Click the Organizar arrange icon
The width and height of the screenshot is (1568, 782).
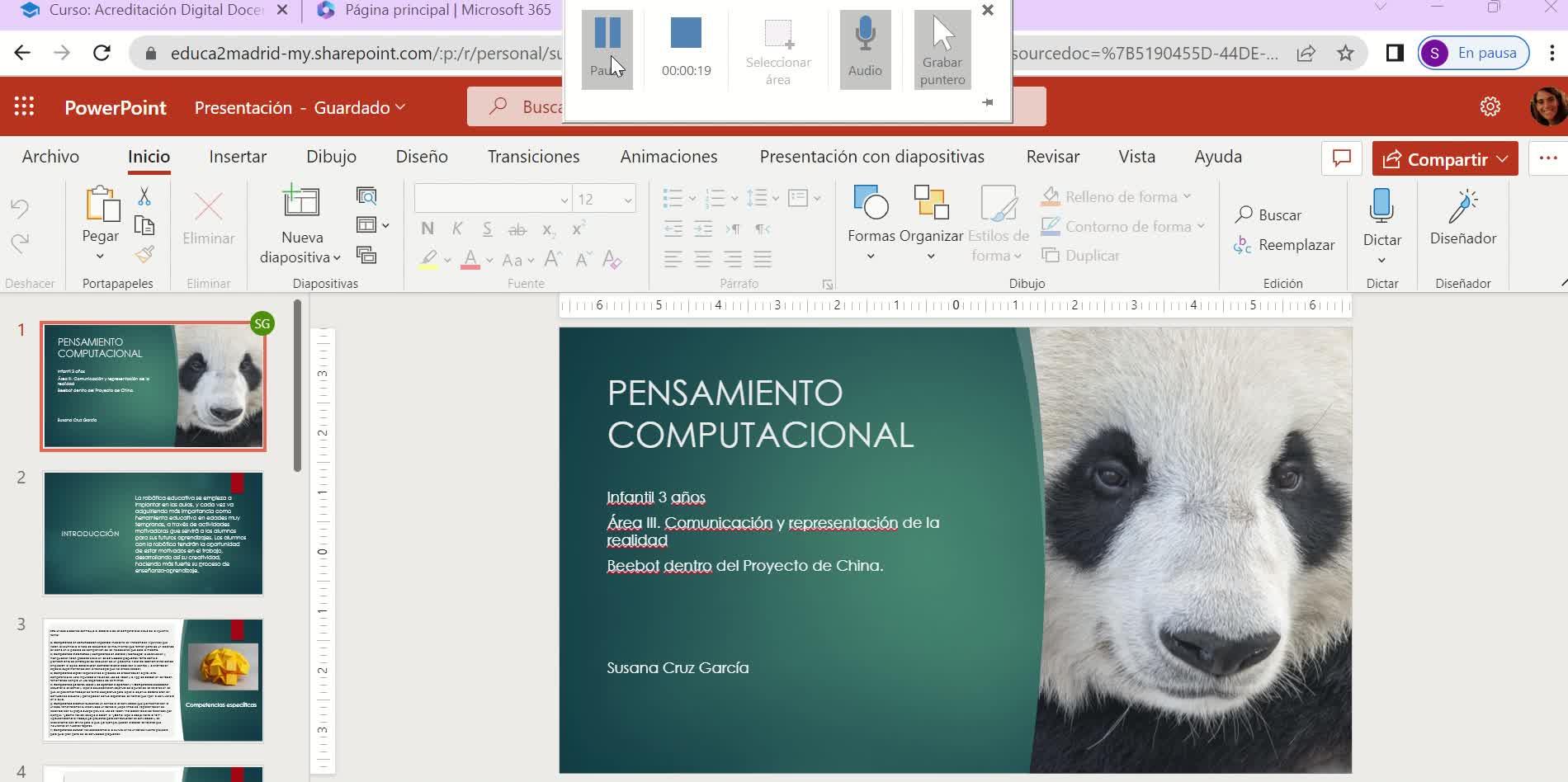(x=931, y=203)
